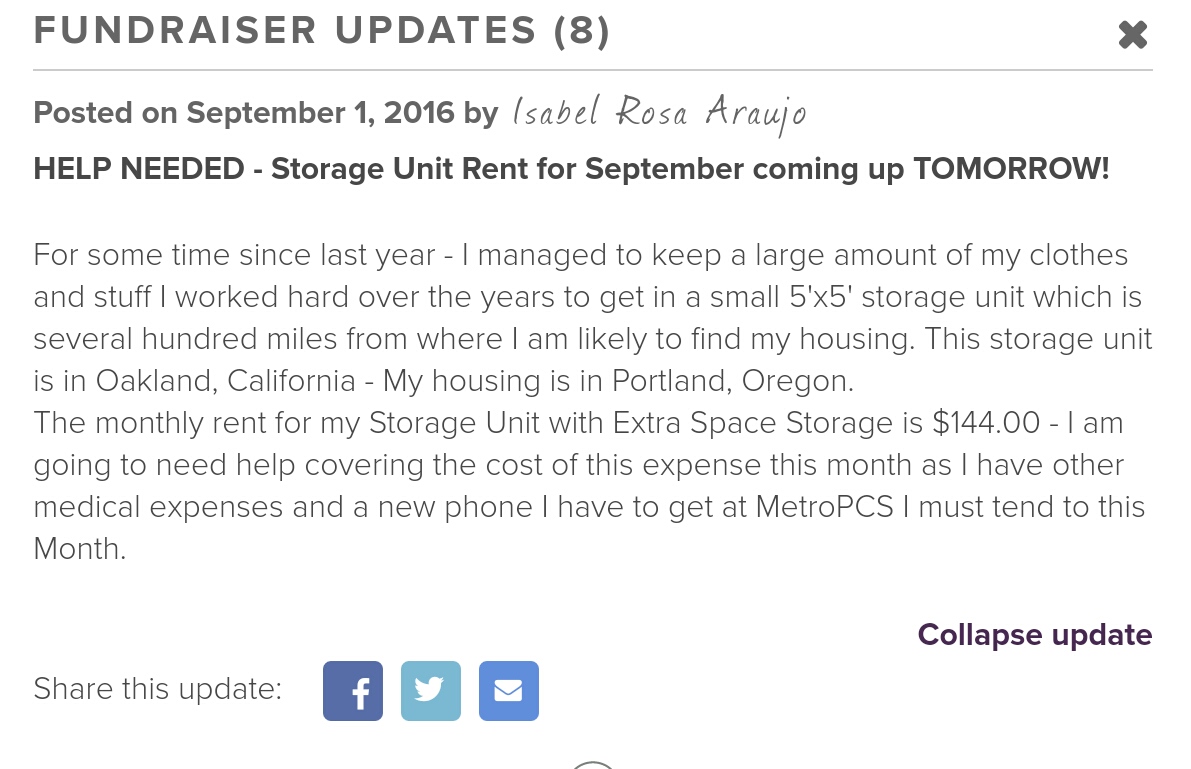Click 'Portland, Oregon' in the paragraph
This screenshot has width=1191, height=769.
pyautogui.click(x=733, y=381)
